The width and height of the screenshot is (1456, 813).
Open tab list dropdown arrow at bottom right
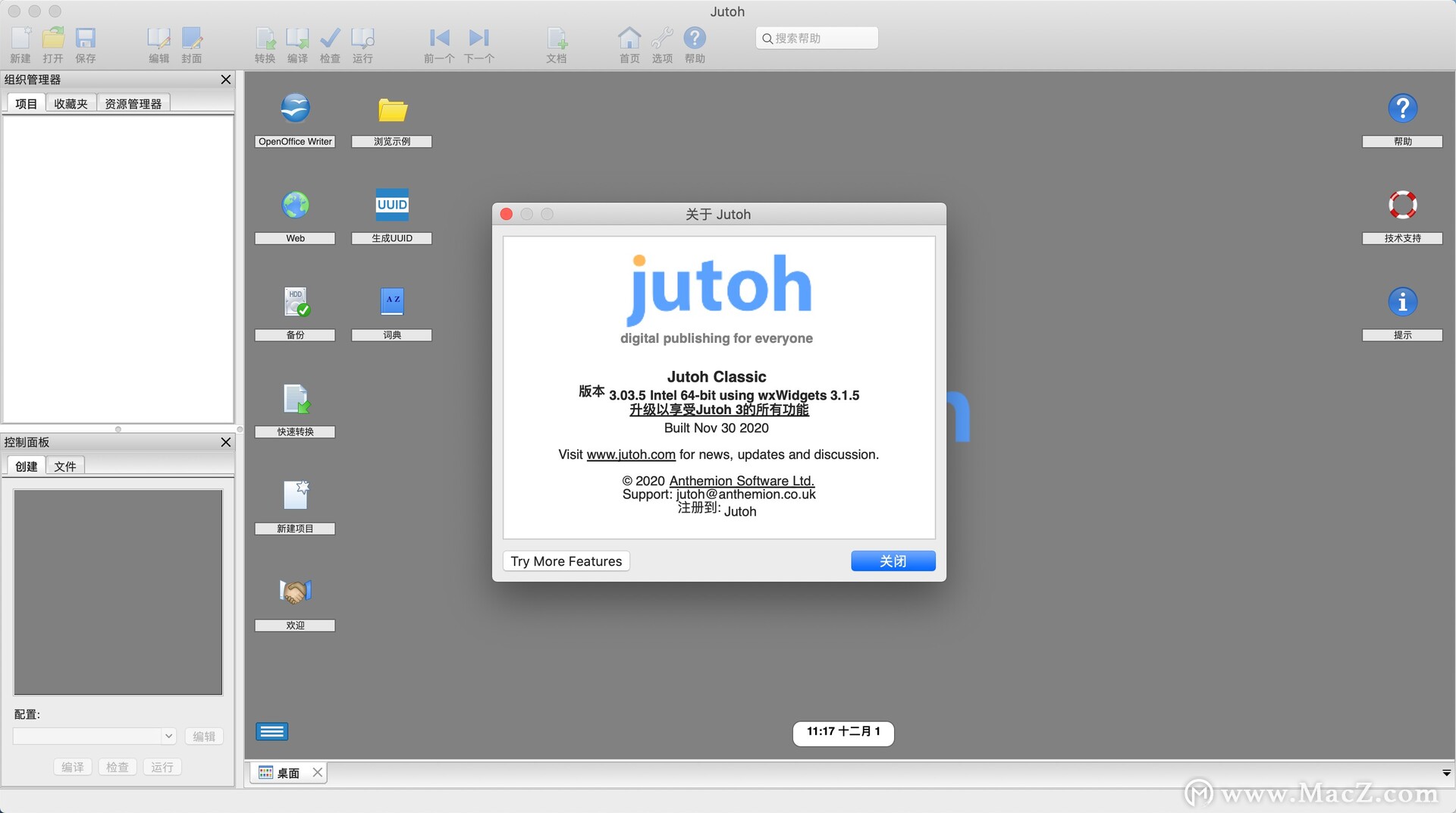click(1446, 773)
